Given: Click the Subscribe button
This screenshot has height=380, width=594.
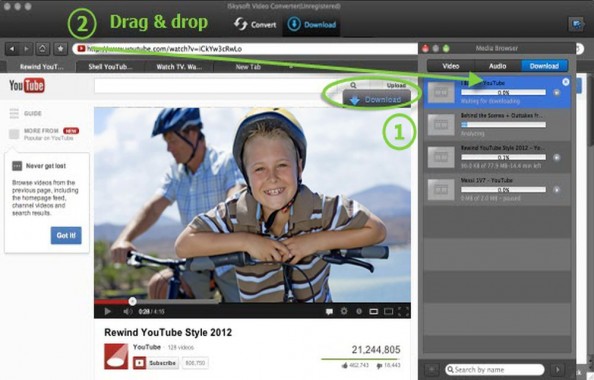Looking at the screenshot, I should (156, 363).
